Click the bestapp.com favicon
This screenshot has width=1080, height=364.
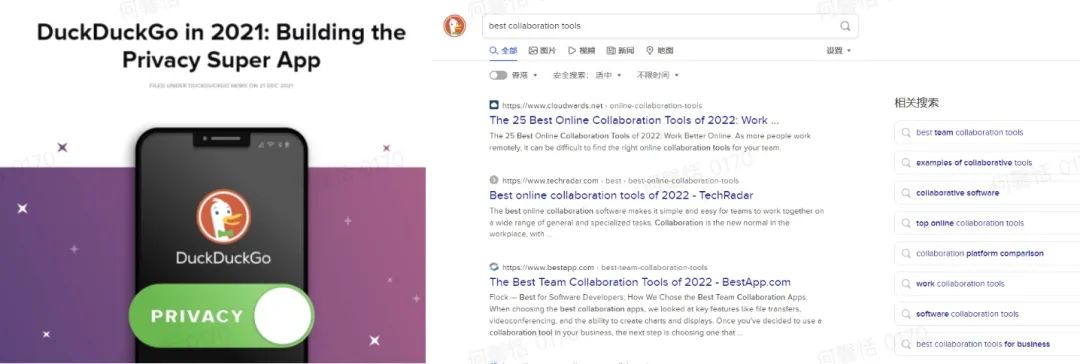[x=494, y=267]
